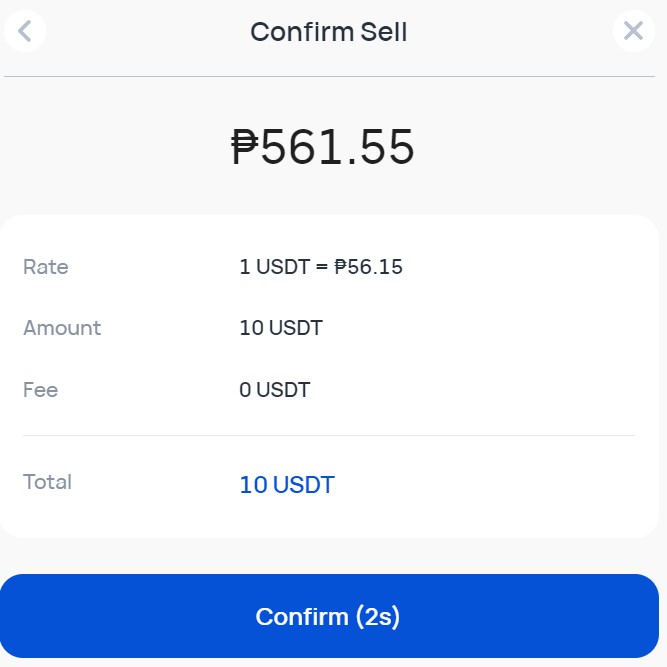Select the 10 USDT amount value

coord(281,328)
